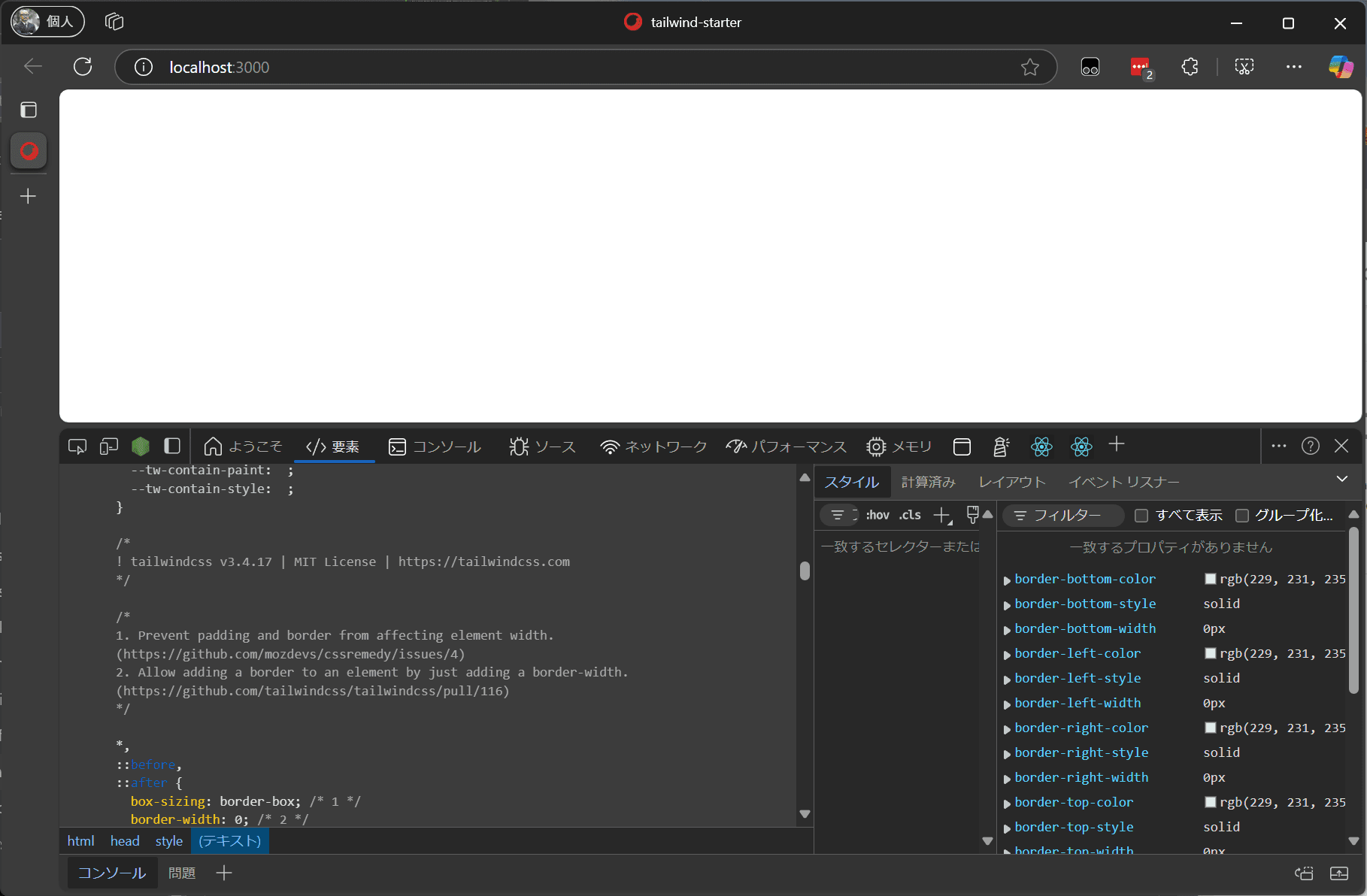Expand the border-left-style property
Image resolution: width=1367 pixels, height=896 pixels.
[1007, 680]
